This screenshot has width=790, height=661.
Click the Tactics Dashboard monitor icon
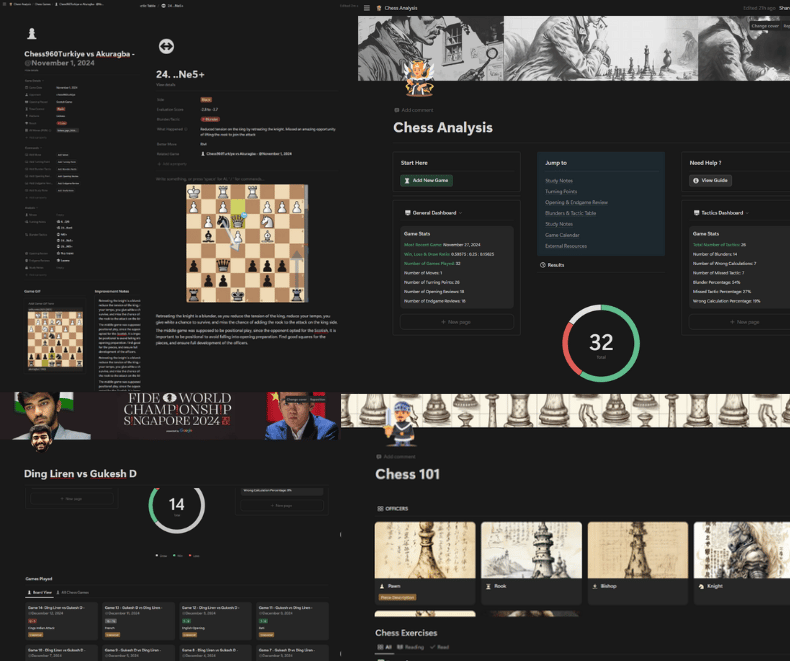pos(696,213)
